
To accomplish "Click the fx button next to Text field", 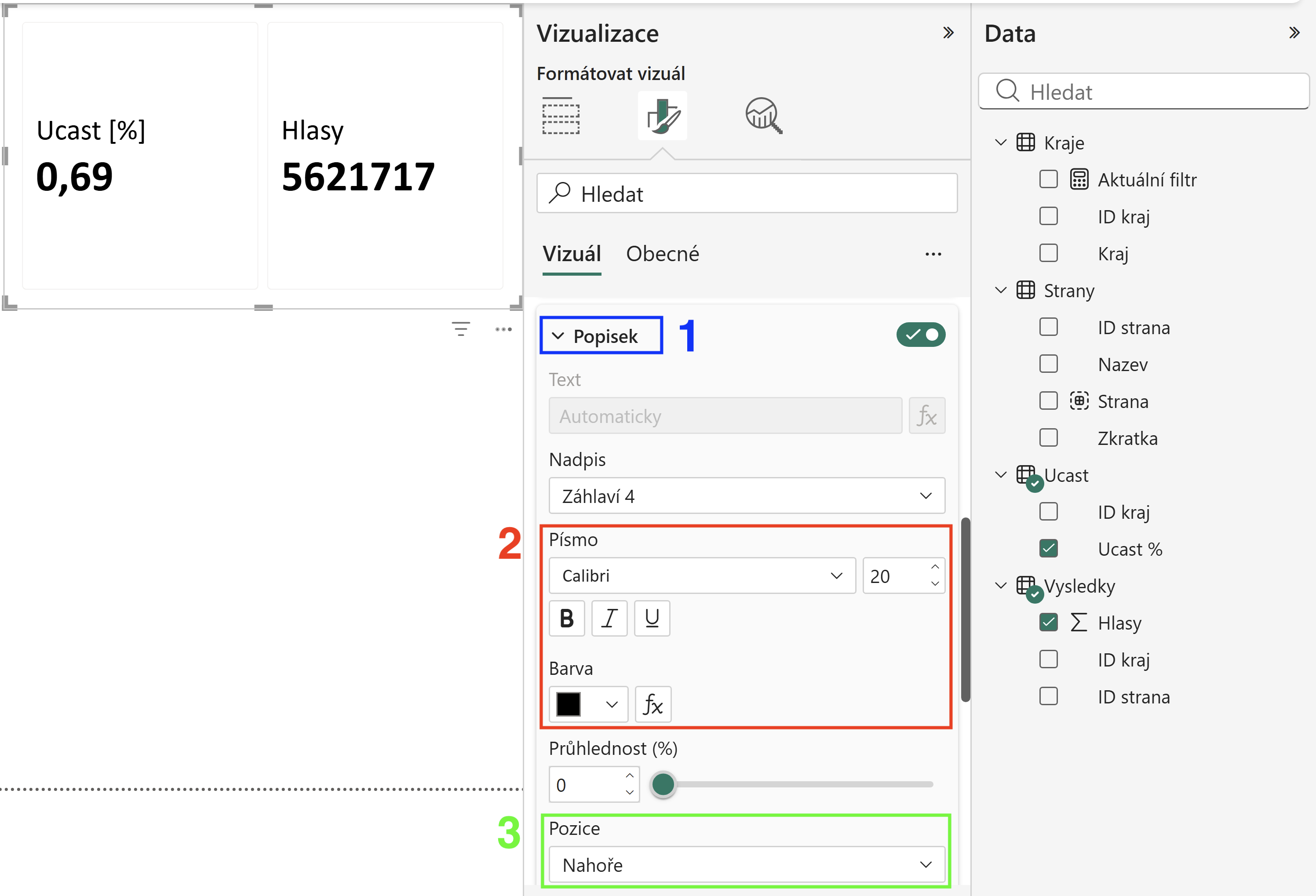I will tap(927, 416).
